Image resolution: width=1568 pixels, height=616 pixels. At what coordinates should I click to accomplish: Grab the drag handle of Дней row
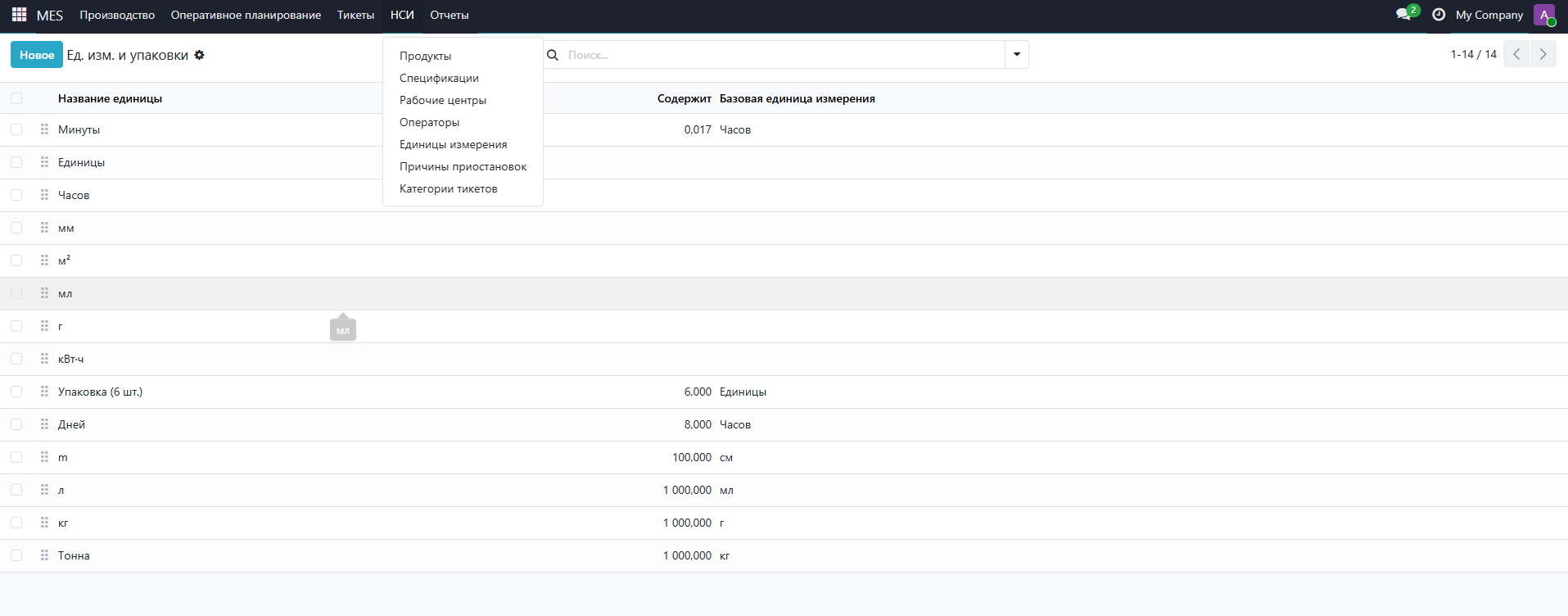(44, 424)
